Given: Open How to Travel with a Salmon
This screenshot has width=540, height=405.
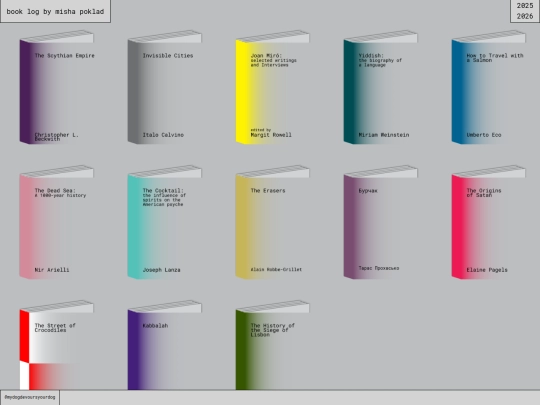Looking at the screenshot, I should tap(489, 87).
